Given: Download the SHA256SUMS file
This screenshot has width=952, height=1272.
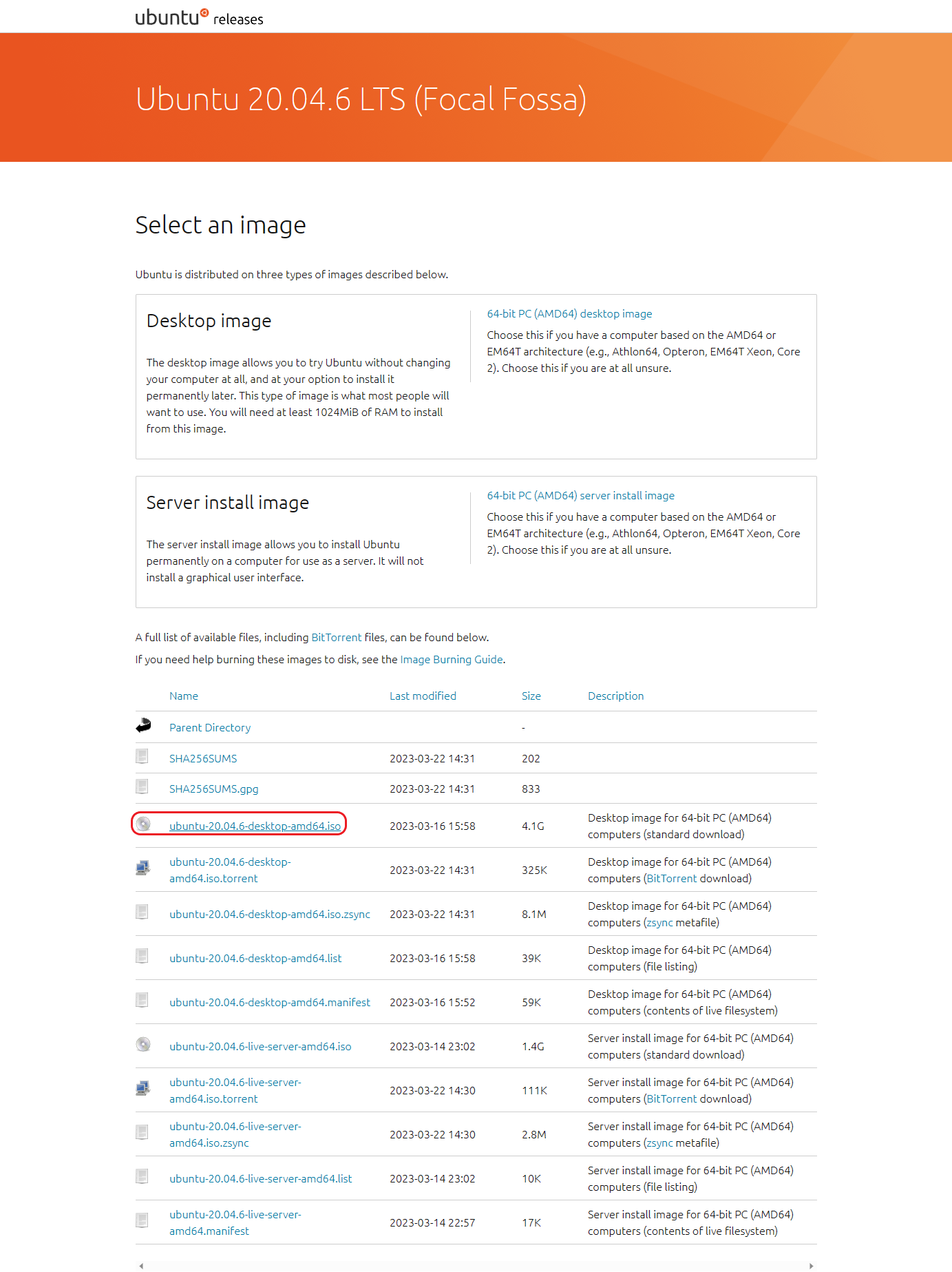Looking at the screenshot, I should 203,759.
